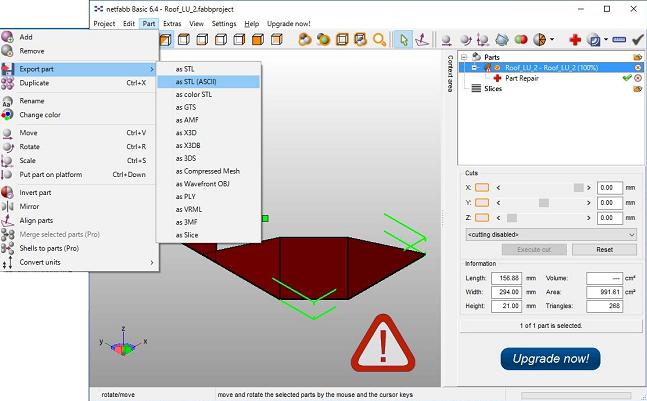Click the Mirror icon in Part menu

[8, 206]
